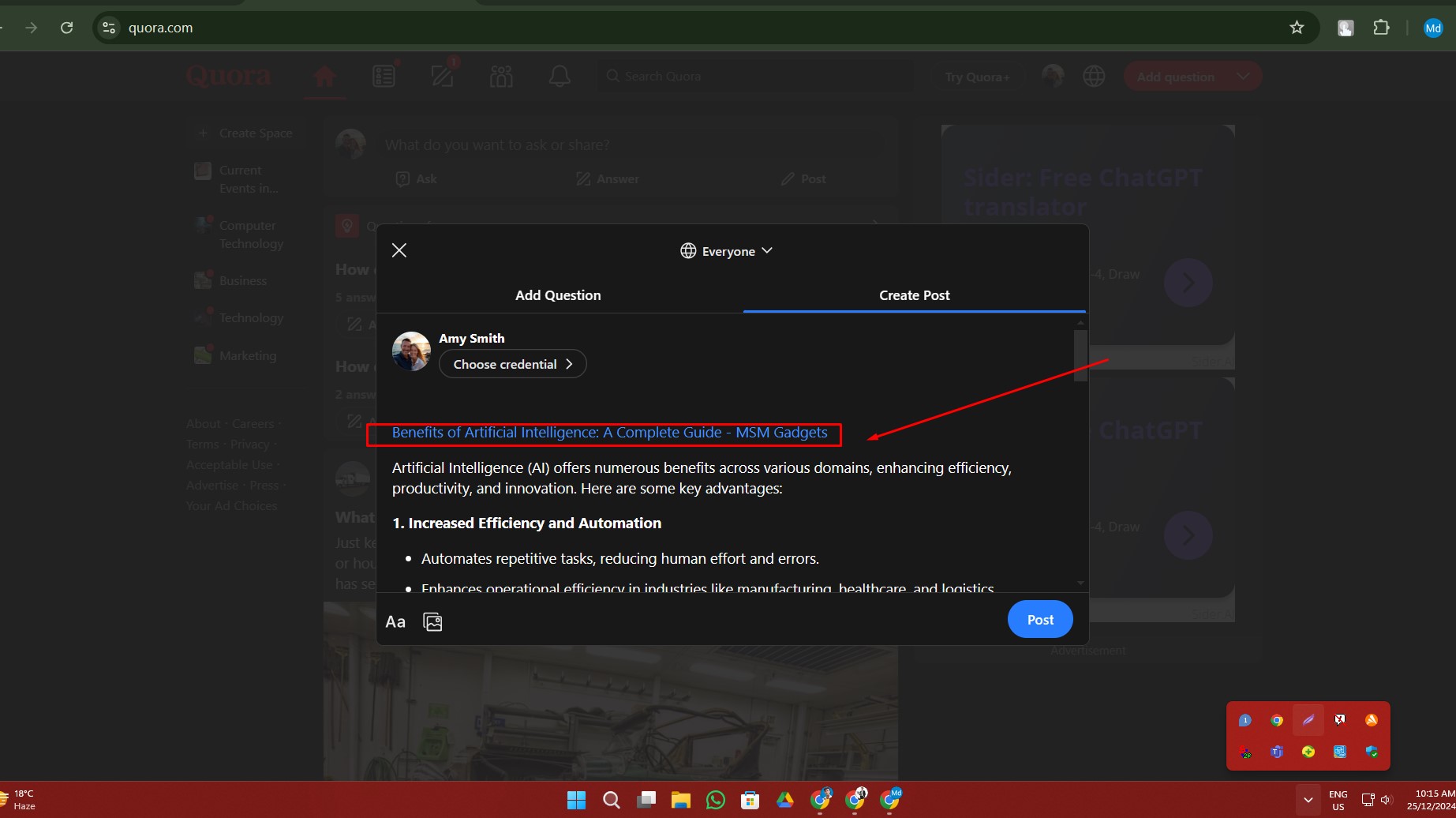Image resolution: width=1456 pixels, height=818 pixels.
Task: Open the ENG US language switcher
Action: pos(1338,800)
